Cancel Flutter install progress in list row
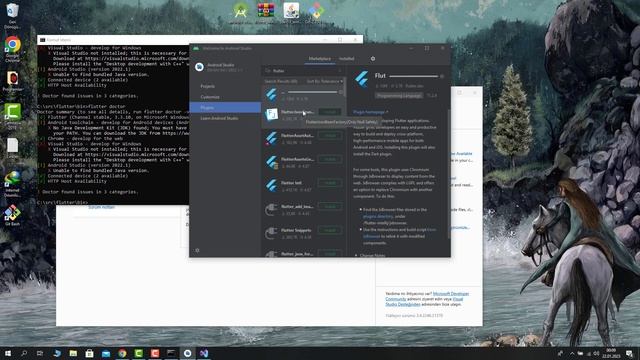The image size is (640, 360). click(x=341, y=92)
